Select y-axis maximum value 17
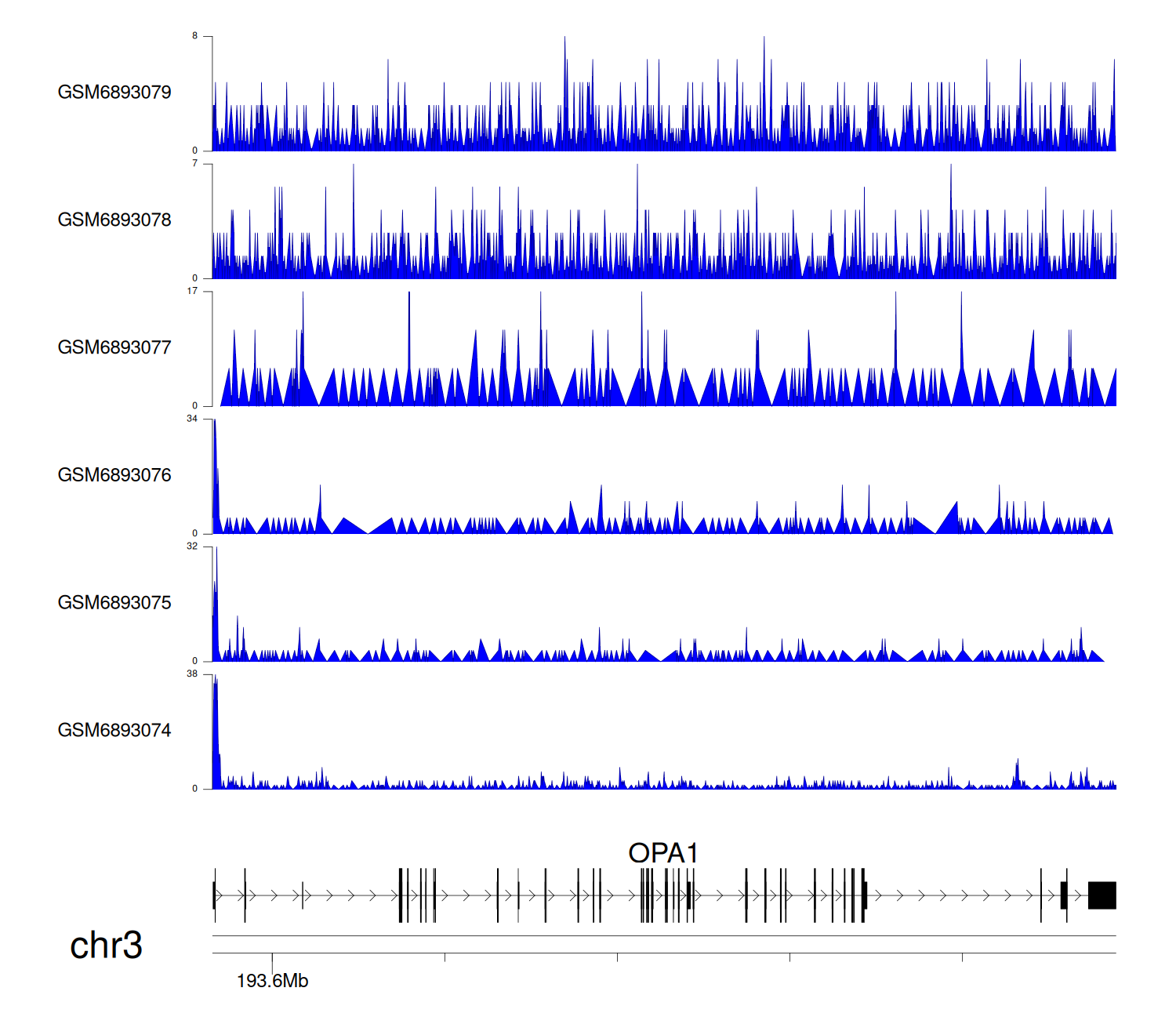This screenshot has width=1176, height=1035. 193,292
